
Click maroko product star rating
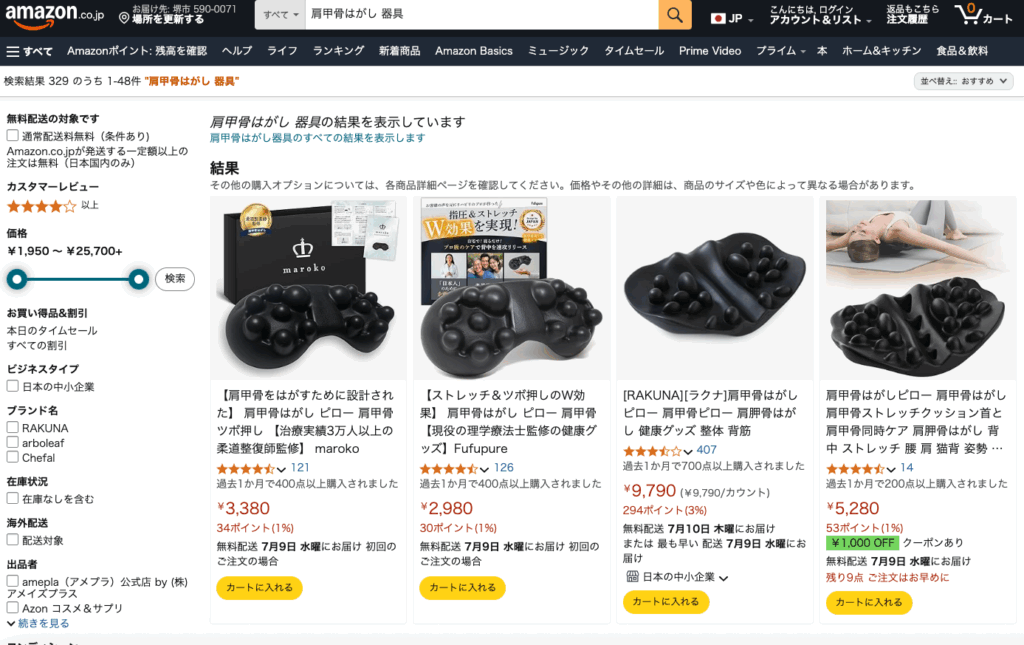(246, 469)
